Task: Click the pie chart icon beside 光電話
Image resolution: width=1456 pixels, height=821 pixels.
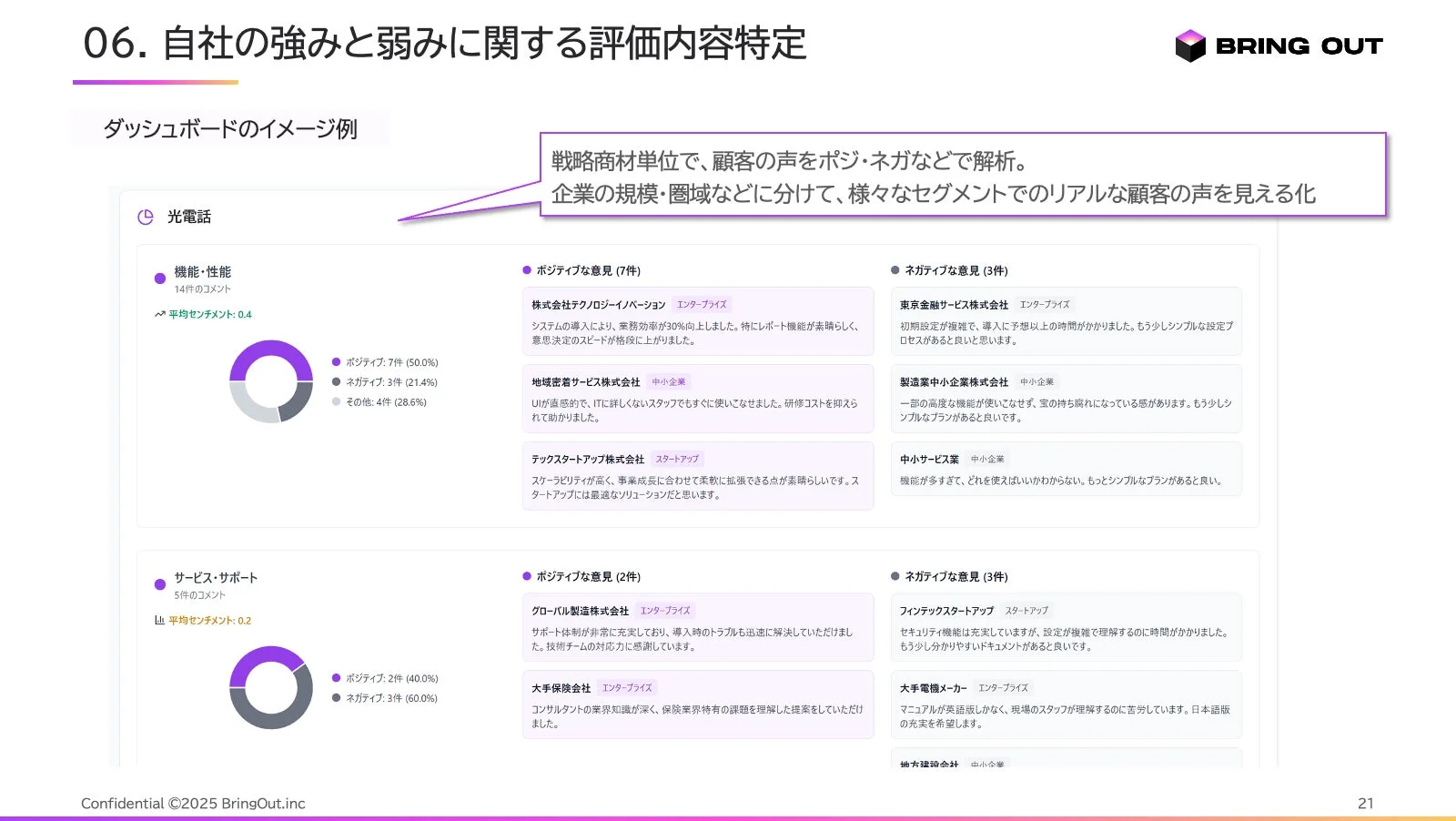Action: (145, 217)
